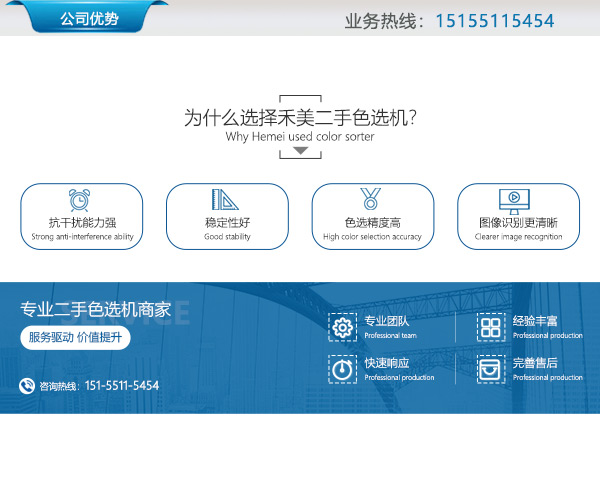Click the gear icon for 专业团队
This screenshot has width=600, height=488.
(342, 328)
